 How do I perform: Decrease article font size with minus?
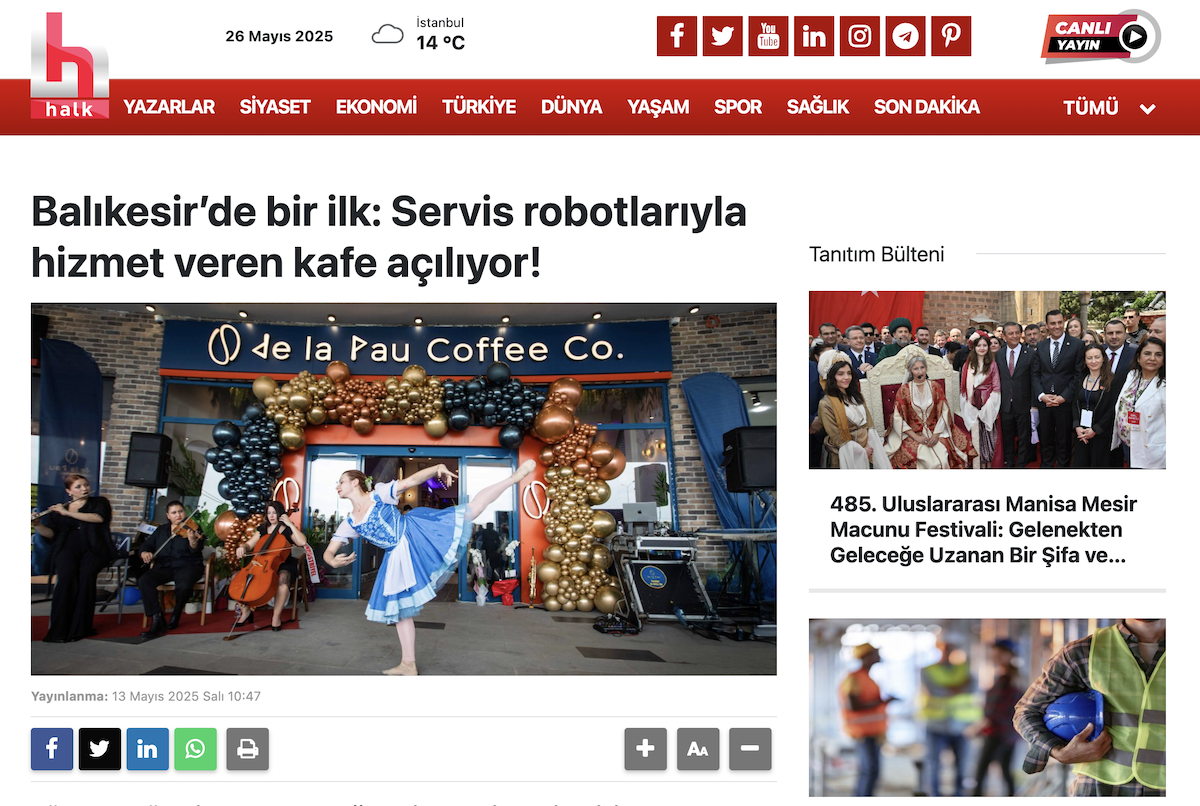(x=750, y=749)
